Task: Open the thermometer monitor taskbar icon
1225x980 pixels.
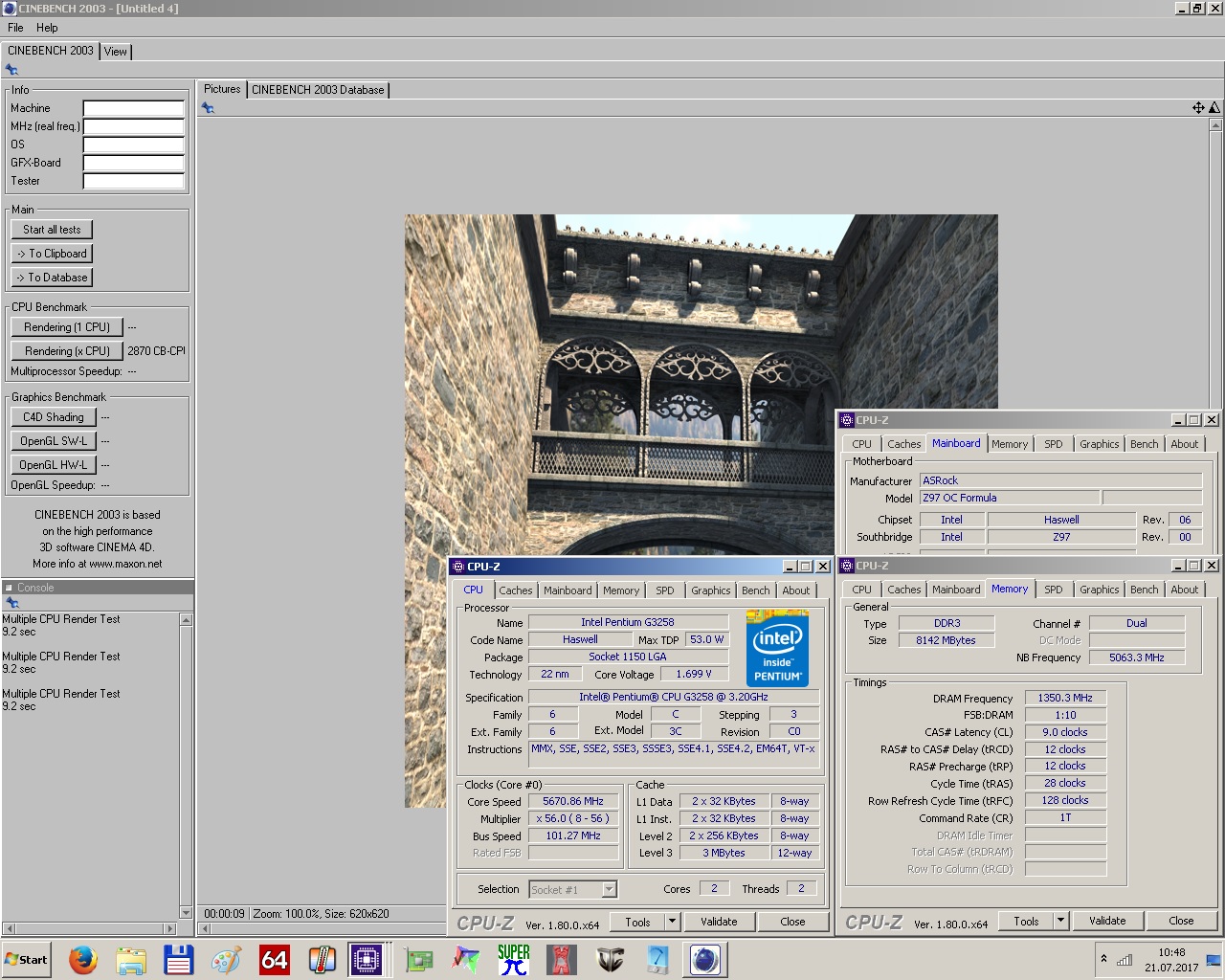Action: point(322,959)
